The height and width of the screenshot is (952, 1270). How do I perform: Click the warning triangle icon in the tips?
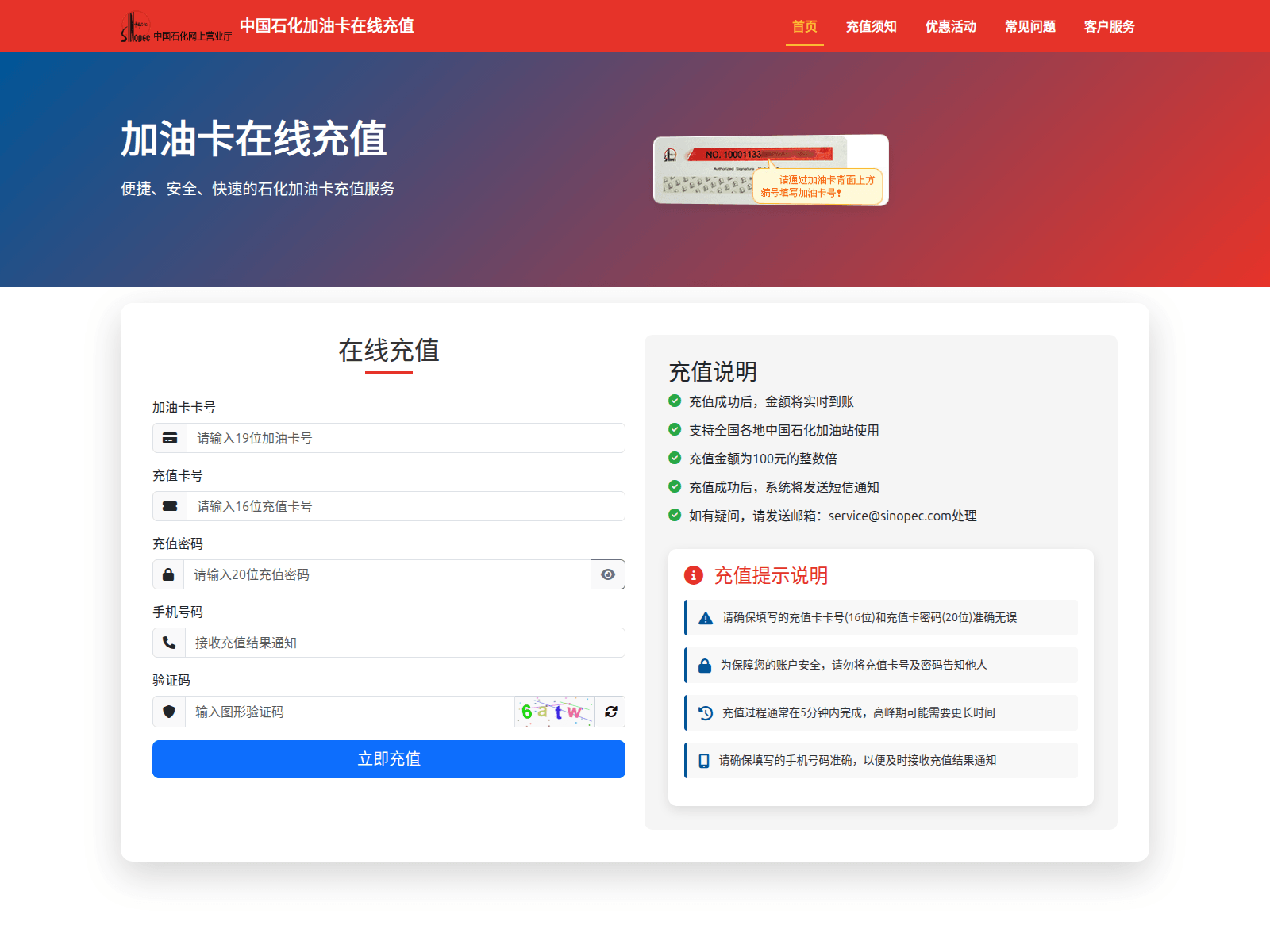coord(706,618)
